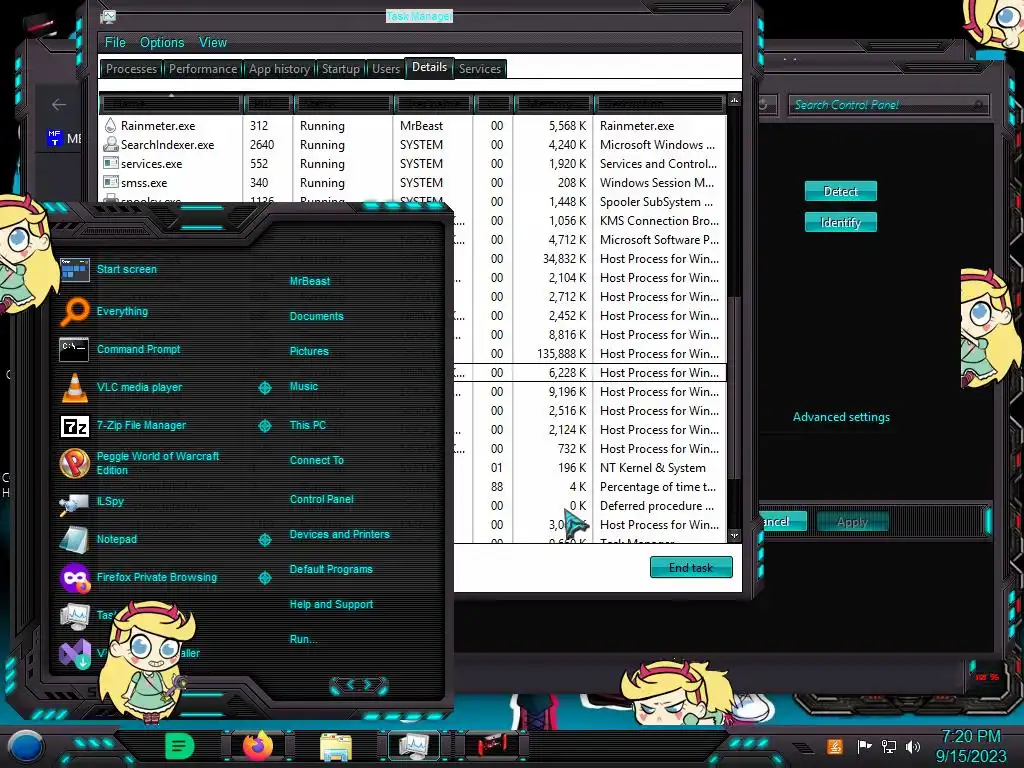Open Documents from the start menu
Image resolution: width=1024 pixels, height=768 pixels.
click(316, 316)
